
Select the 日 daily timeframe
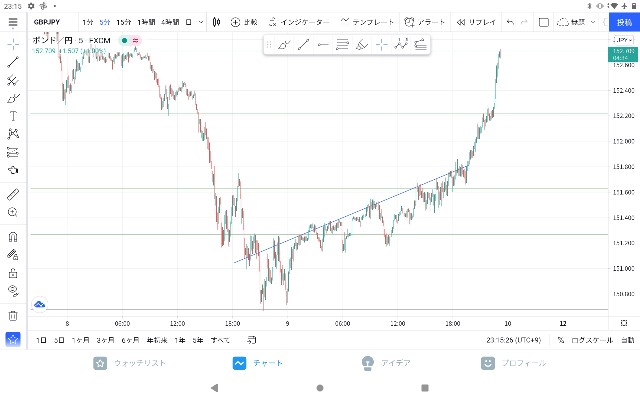click(189, 22)
